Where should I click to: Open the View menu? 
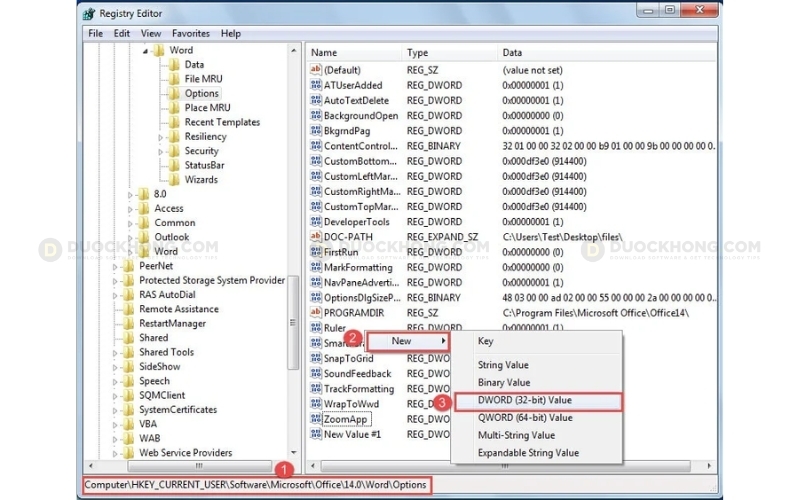(x=151, y=33)
